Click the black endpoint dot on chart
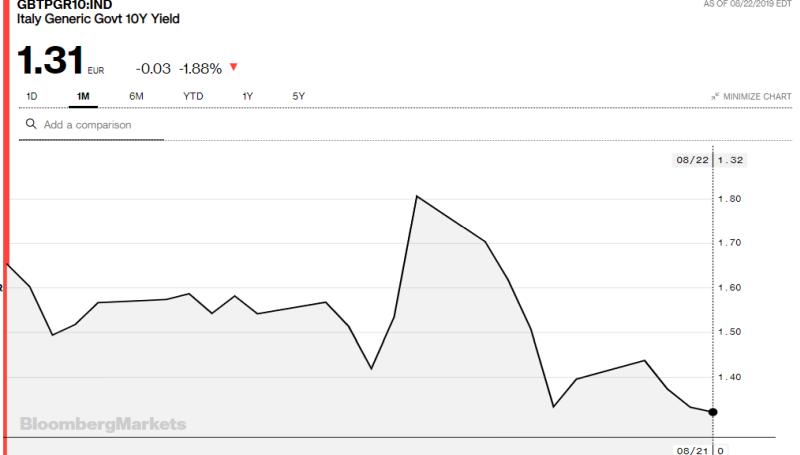This screenshot has height=455, width=800. [713, 412]
